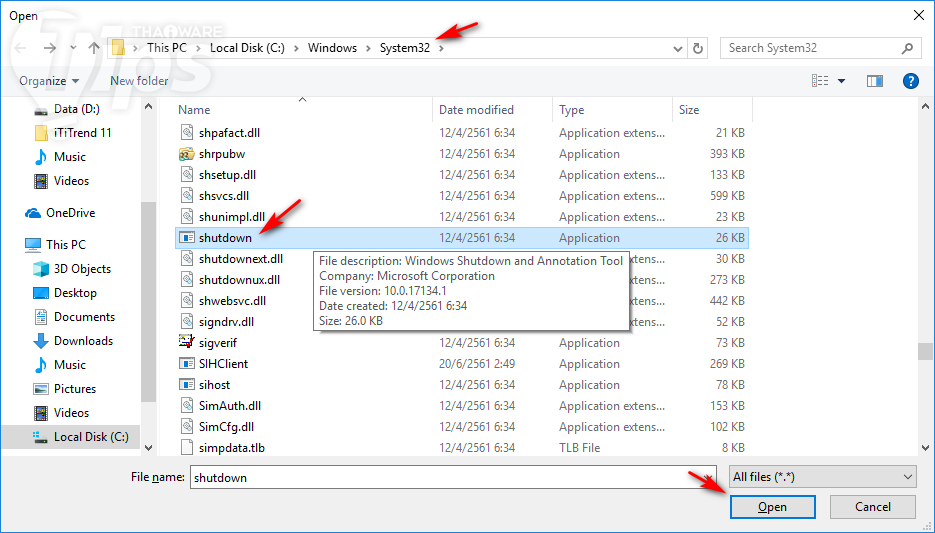Screen dimensions: 935x533
Task: Click the shpafact.dll file icon
Action: [187, 132]
